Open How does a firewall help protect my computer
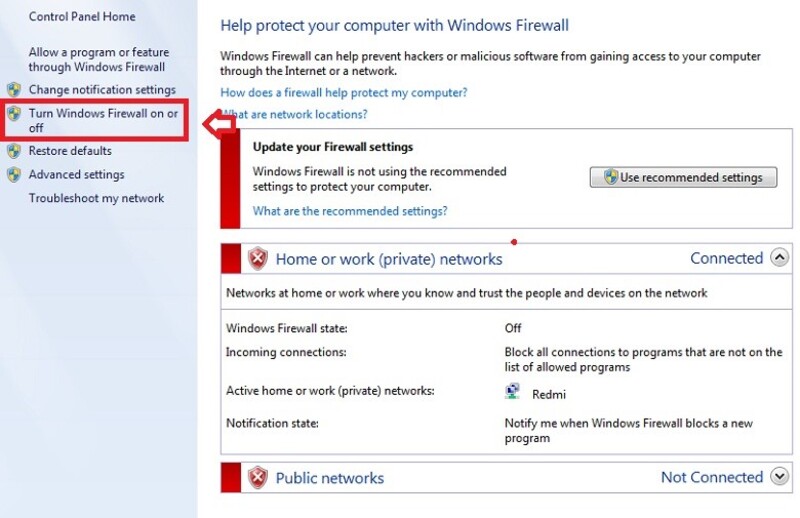The image size is (800, 518). click(343, 92)
